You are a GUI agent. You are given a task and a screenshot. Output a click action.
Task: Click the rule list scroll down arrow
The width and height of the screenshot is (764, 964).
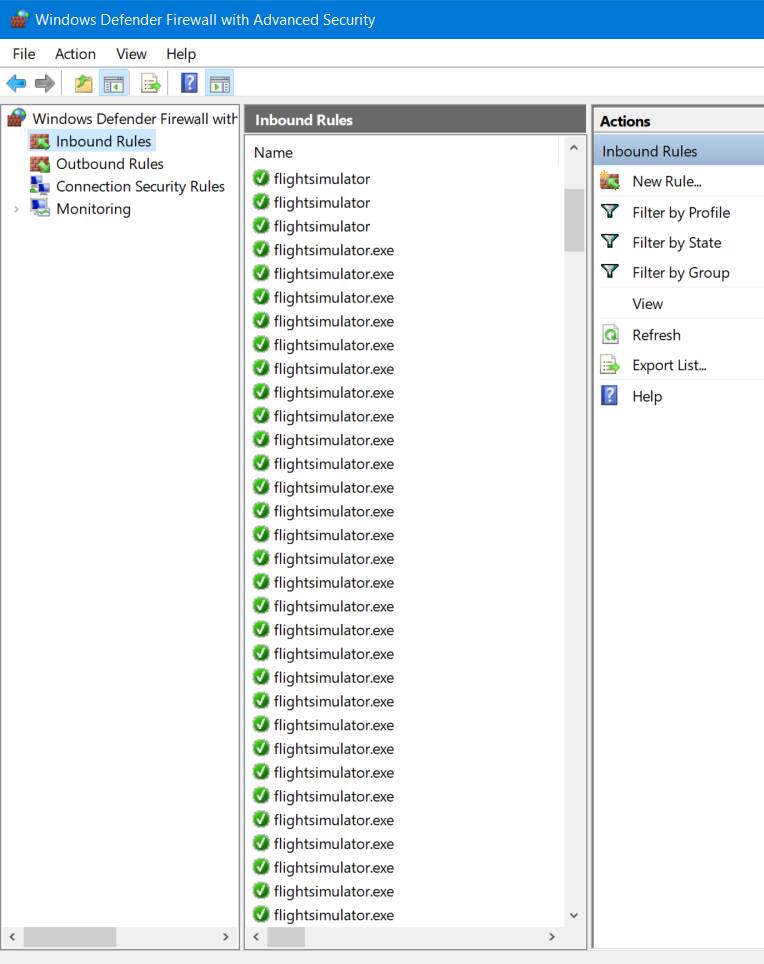pos(573,915)
